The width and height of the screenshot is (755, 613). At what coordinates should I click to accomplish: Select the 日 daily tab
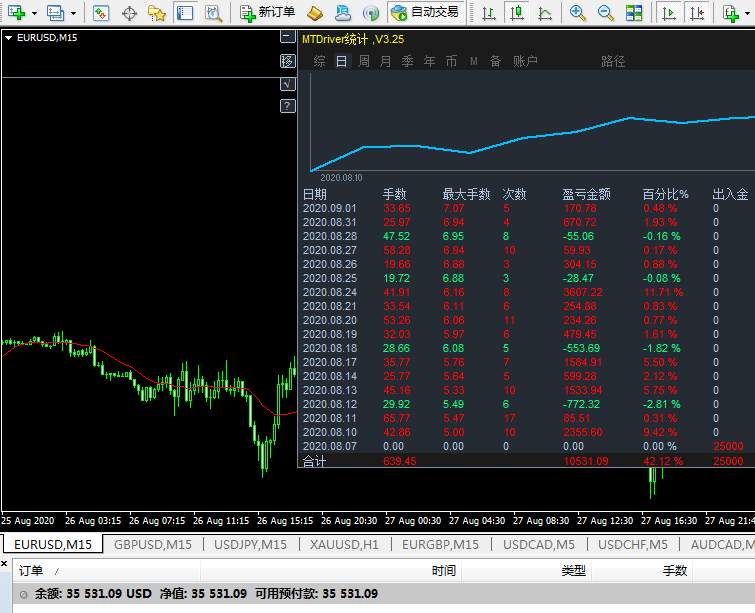341,61
